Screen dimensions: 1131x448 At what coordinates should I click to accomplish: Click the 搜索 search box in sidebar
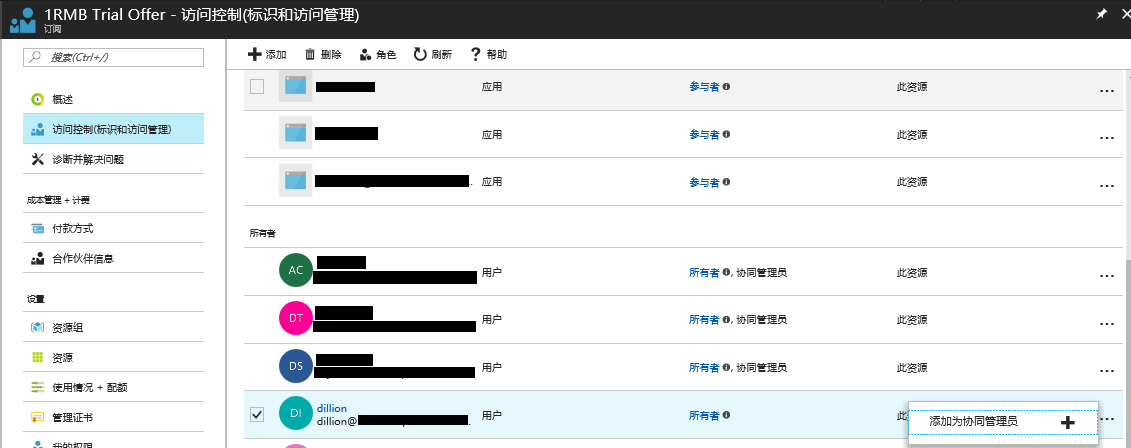click(113, 57)
